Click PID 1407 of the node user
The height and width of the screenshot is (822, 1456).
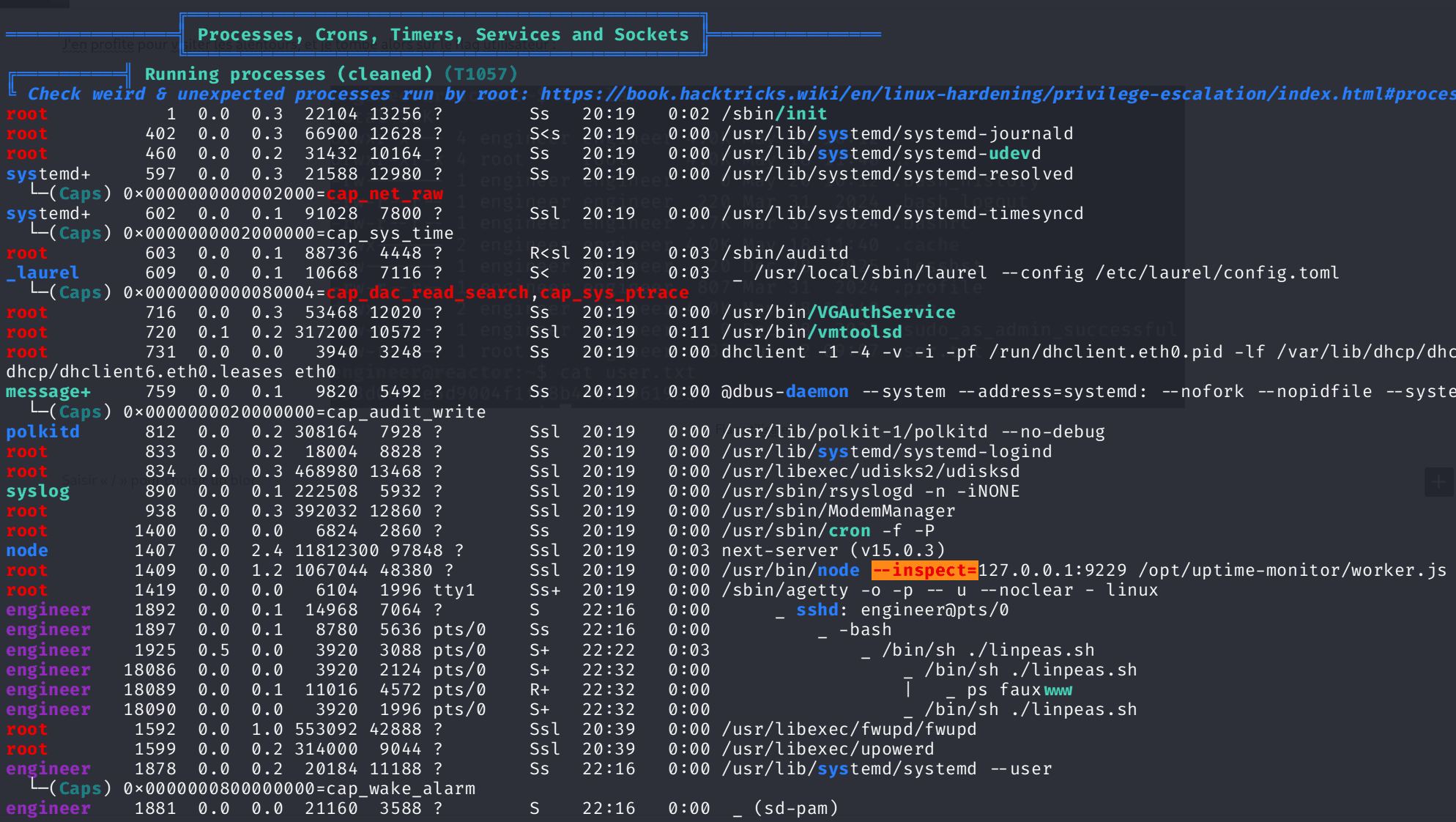(x=155, y=550)
